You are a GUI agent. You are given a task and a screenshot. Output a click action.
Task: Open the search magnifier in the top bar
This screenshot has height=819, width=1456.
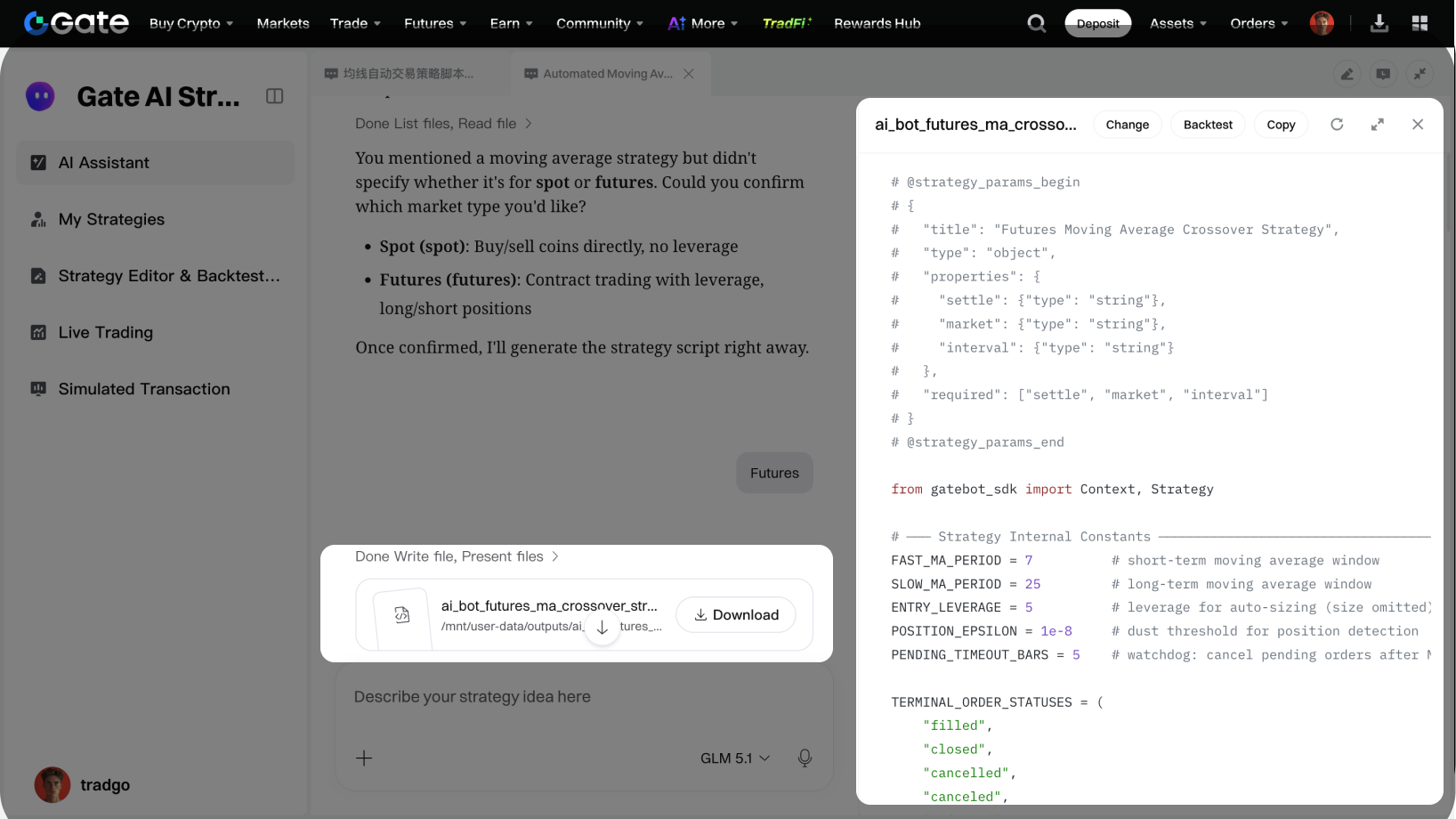[x=1037, y=23]
